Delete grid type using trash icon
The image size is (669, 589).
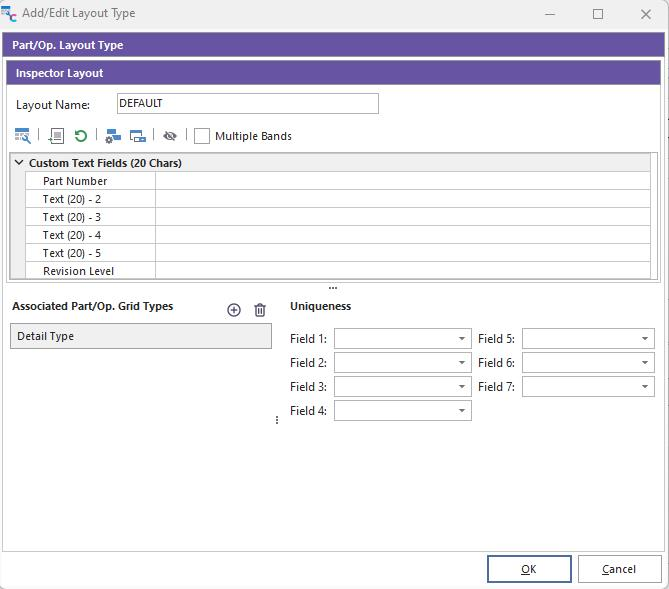point(260,310)
